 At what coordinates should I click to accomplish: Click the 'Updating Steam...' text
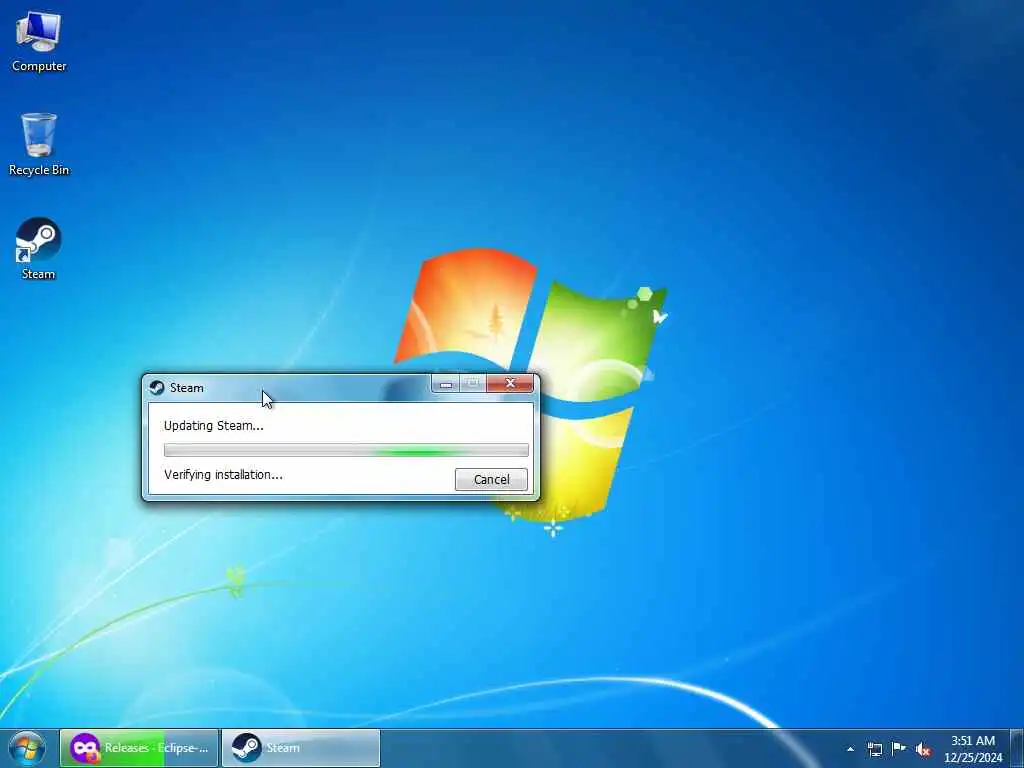coord(214,426)
